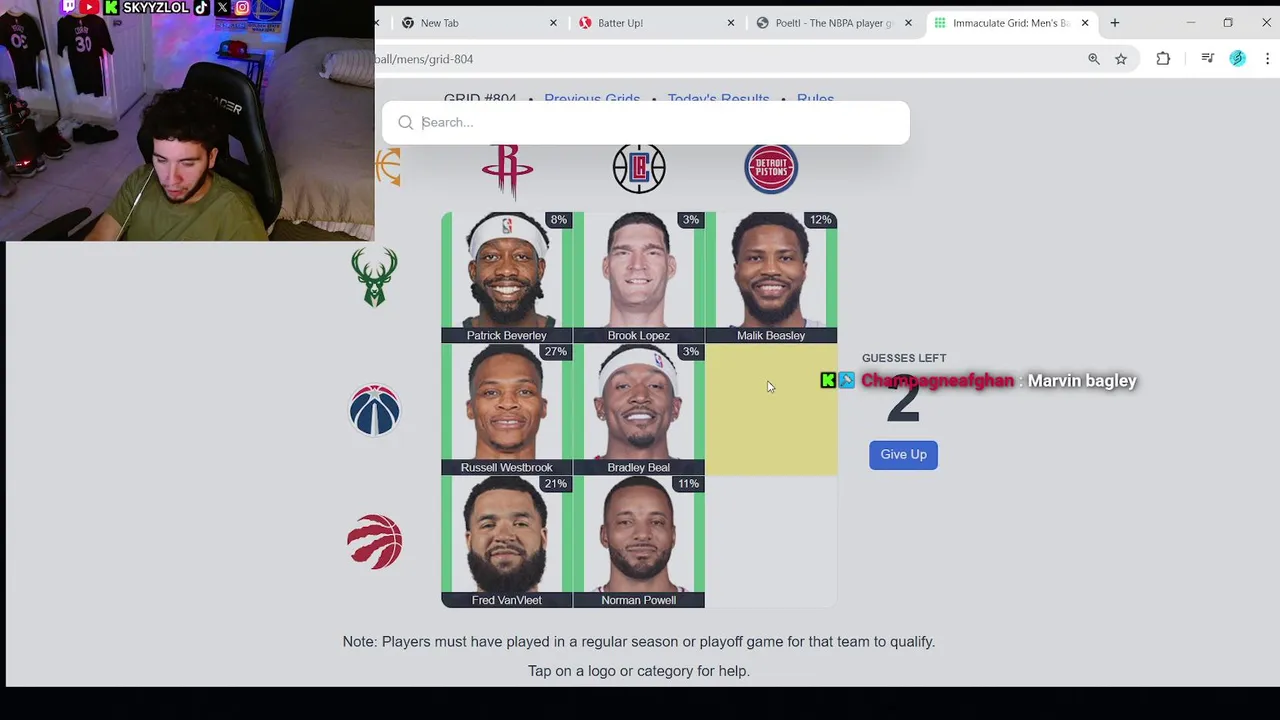The image size is (1280, 720).
Task: Close the New Tab browser tab
Action: pos(553,23)
